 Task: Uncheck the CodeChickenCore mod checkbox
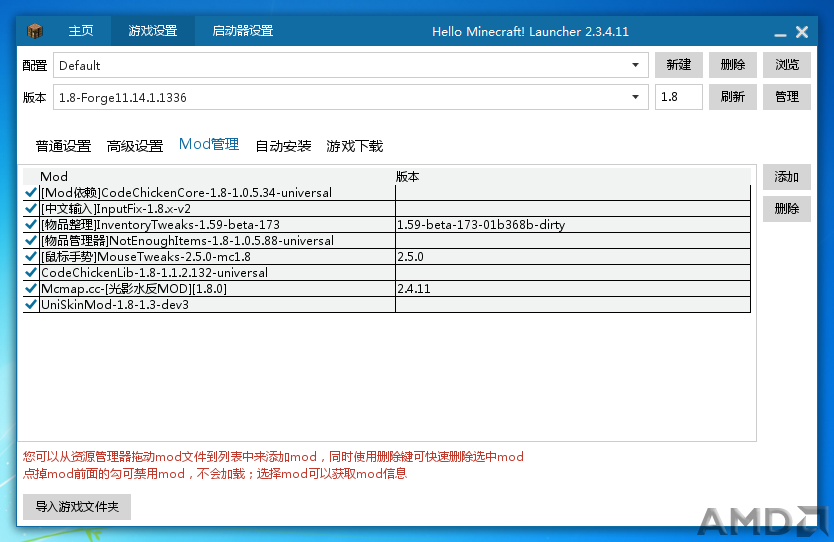point(31,193)
